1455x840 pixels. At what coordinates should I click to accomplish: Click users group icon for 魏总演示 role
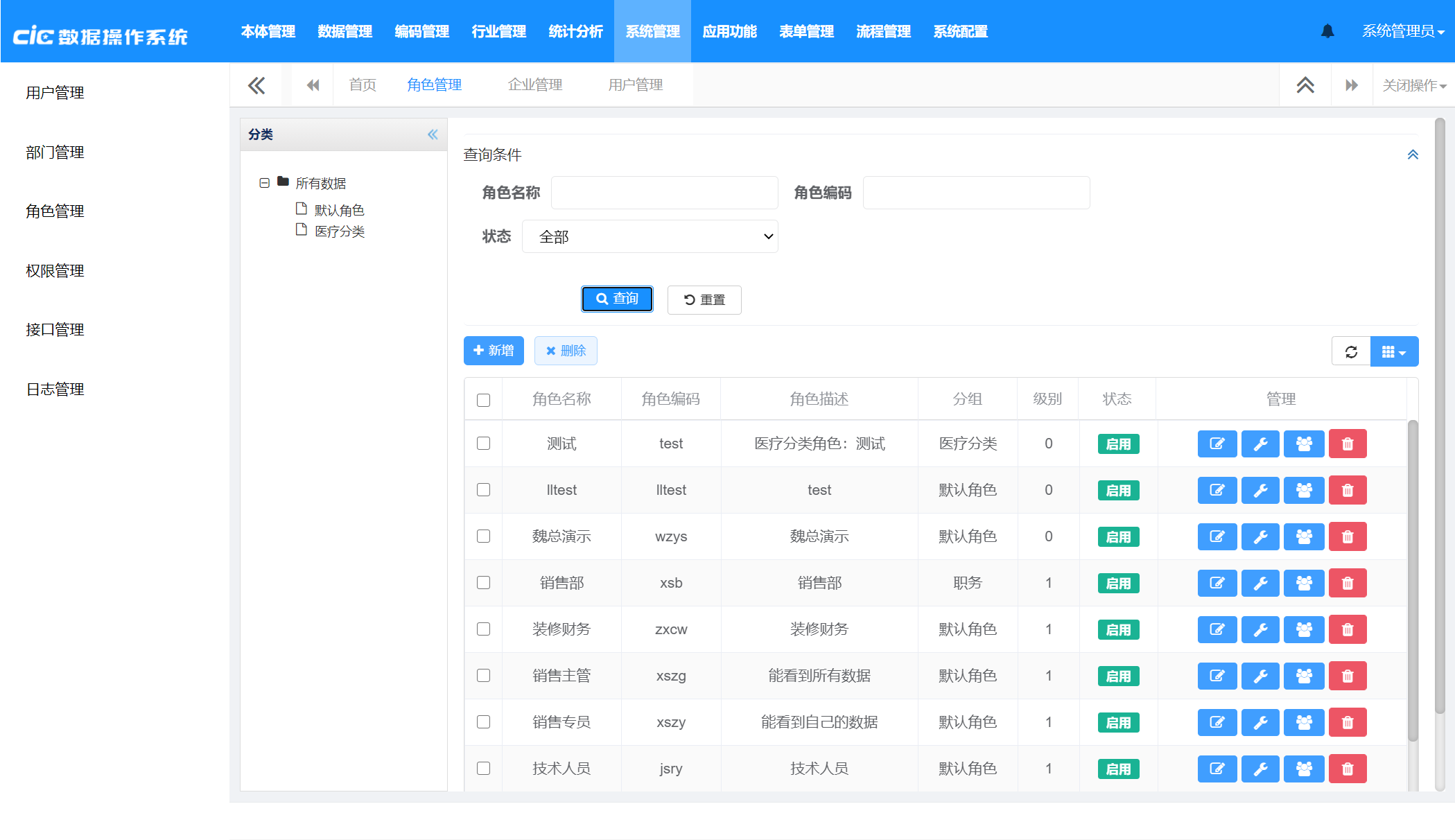pos(1303,536)
